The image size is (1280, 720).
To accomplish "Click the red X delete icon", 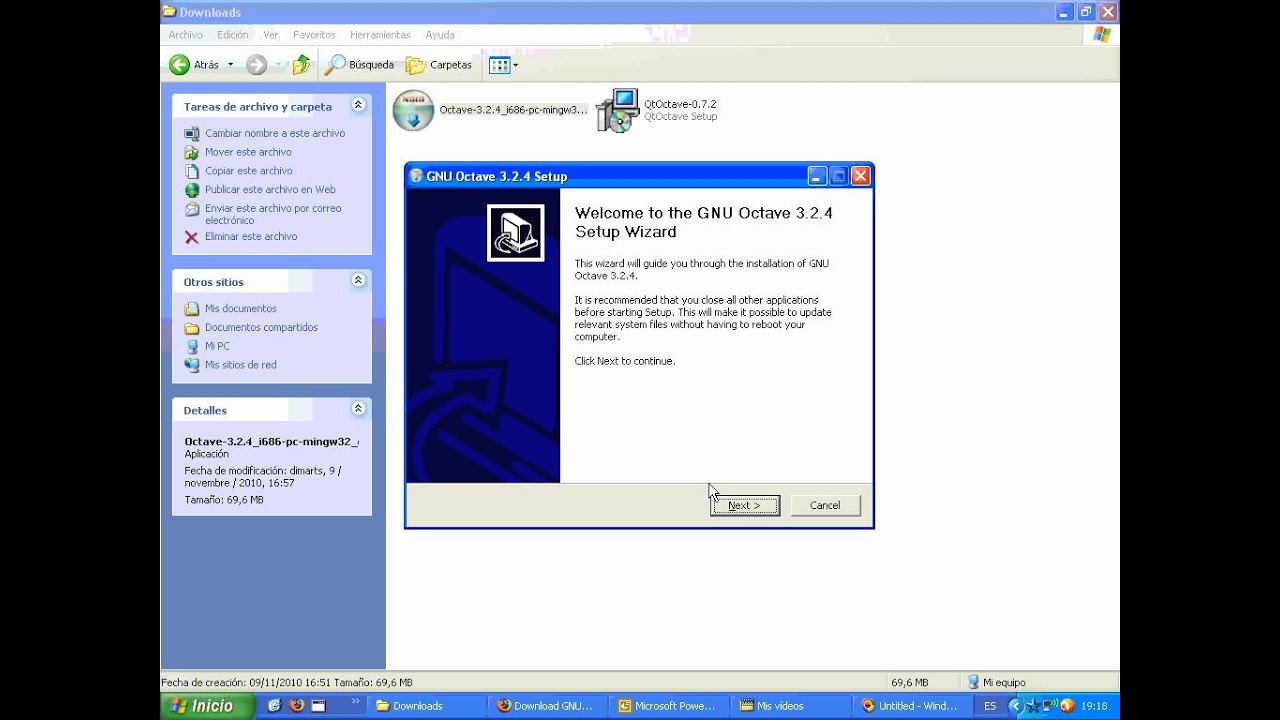I will 192,237.
